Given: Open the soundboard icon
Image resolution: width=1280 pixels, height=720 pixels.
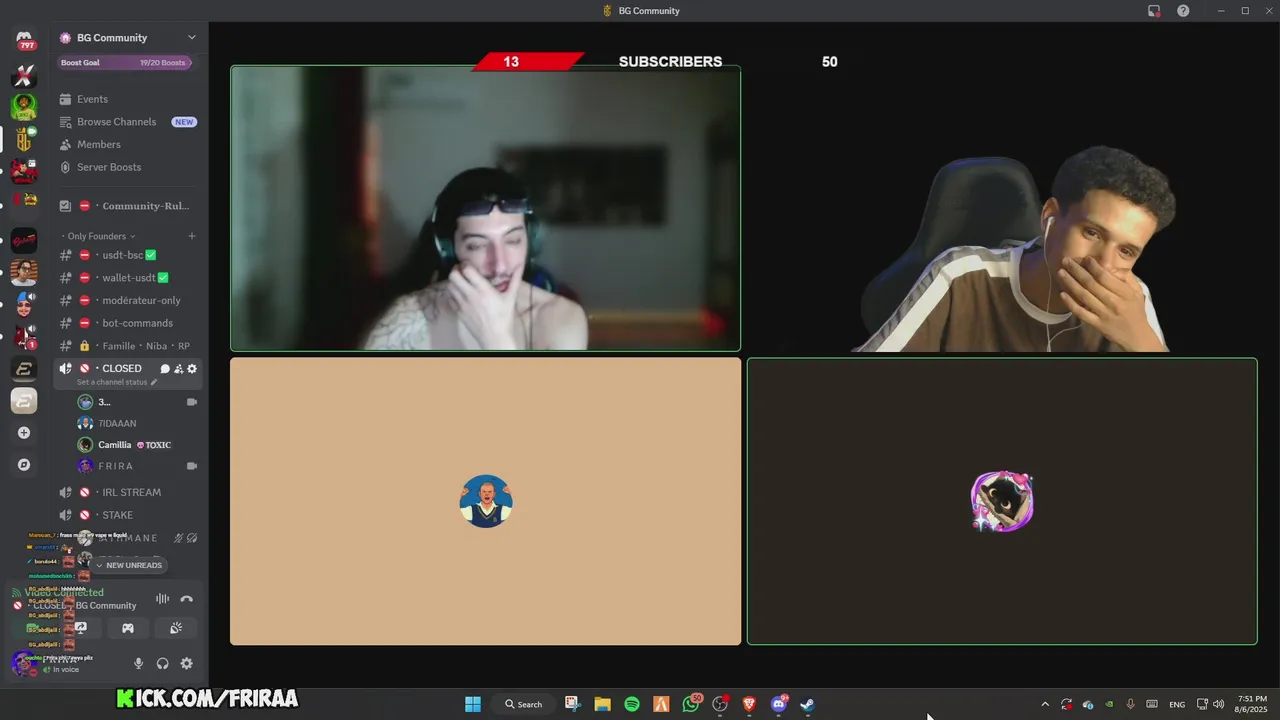Looking at the screenshot, I should pyautogui.click(x=176, y=628).
